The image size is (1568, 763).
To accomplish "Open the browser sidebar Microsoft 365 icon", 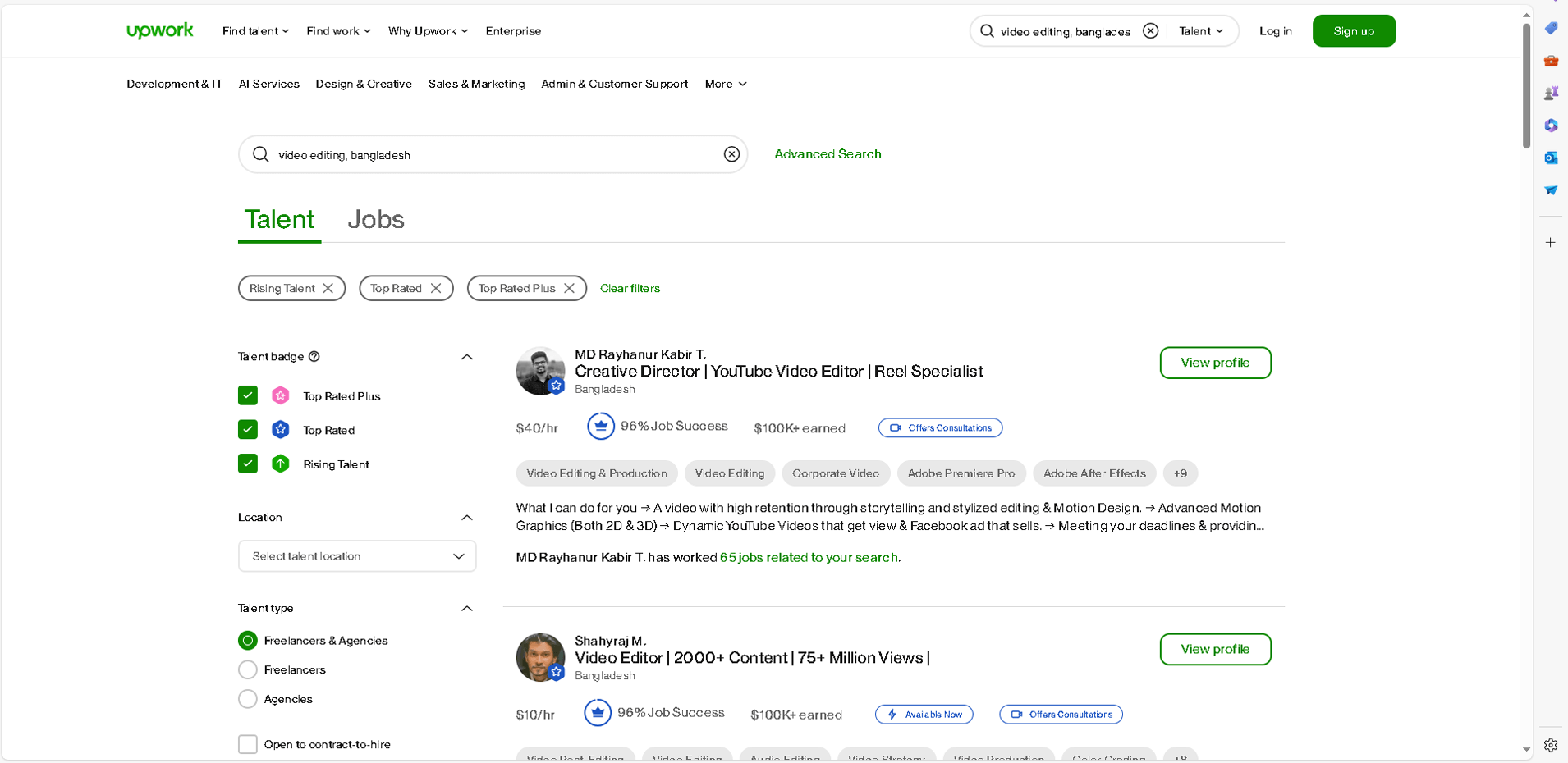I will (x=1551, y=126).
